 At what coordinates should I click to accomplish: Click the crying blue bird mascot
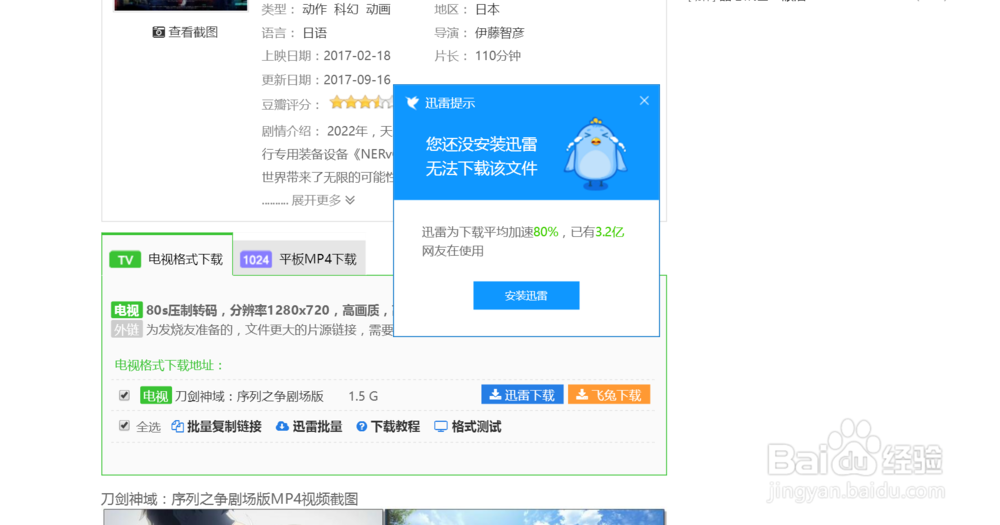point(596,154)
